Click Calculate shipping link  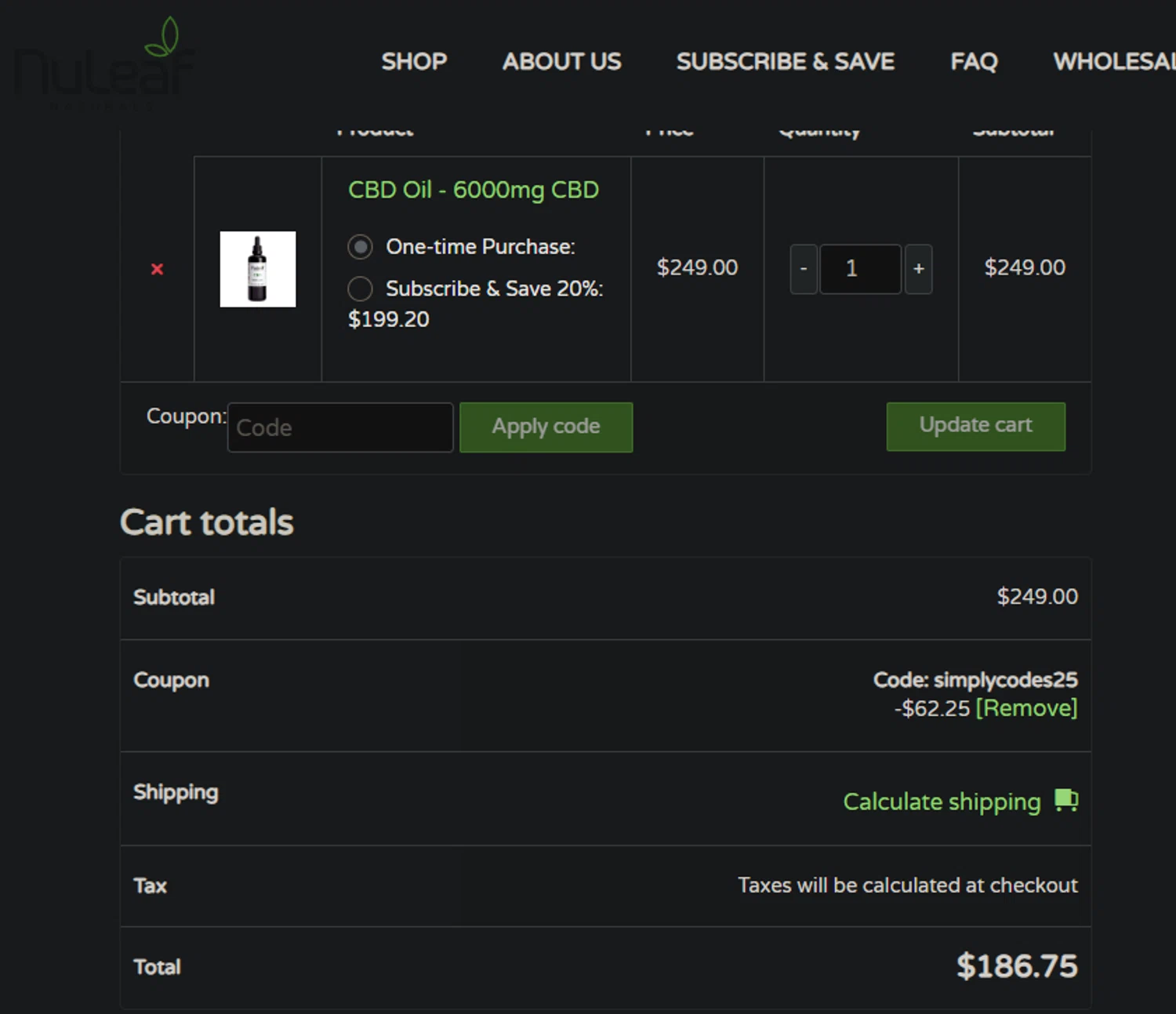tap(942, 801)
